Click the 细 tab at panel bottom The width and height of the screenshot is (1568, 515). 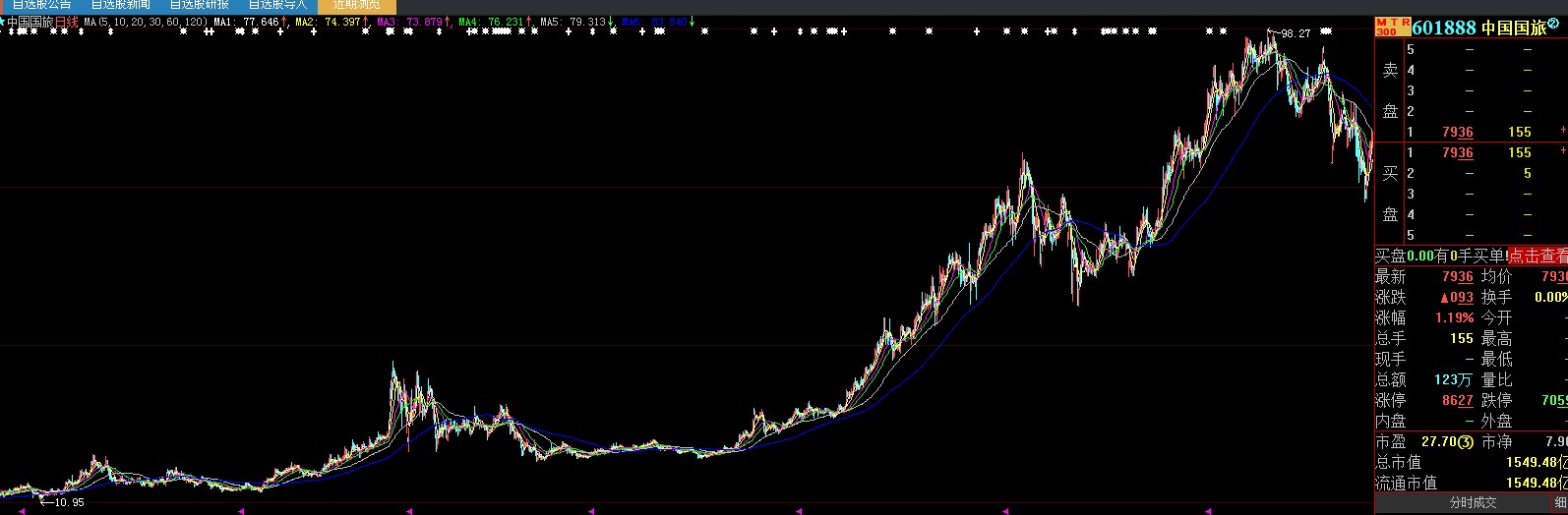(x=1560, y=502)
